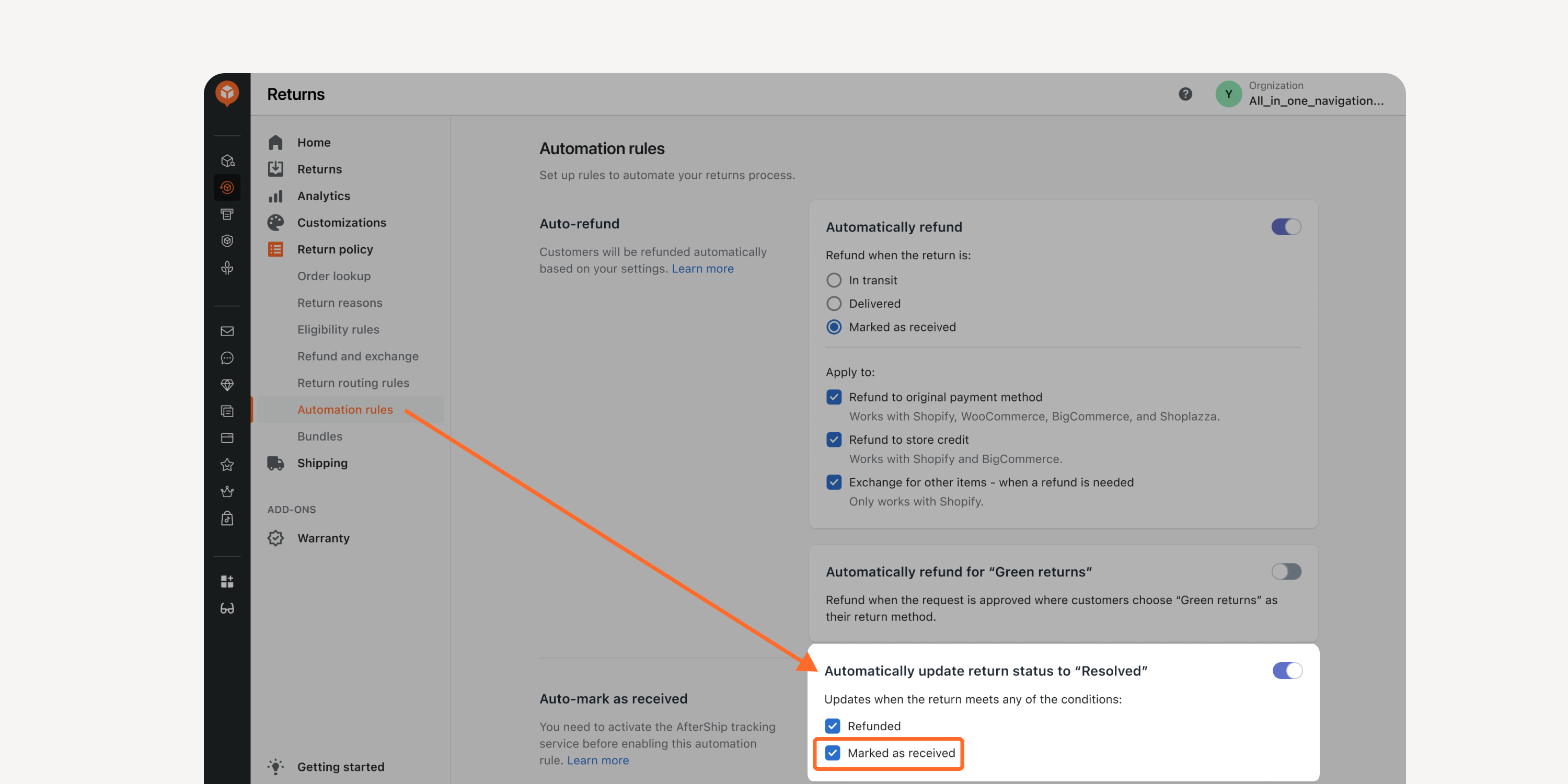
Task: Choose the Delivered radio option
Action: (x=834, y=303)
